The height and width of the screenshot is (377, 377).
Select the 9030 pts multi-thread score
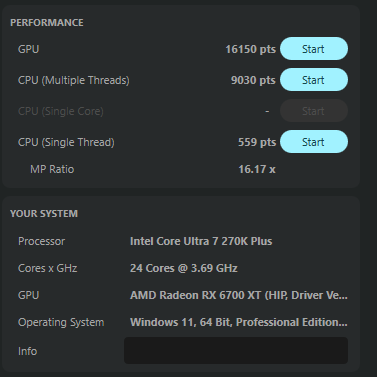click(x=253, y=80)
